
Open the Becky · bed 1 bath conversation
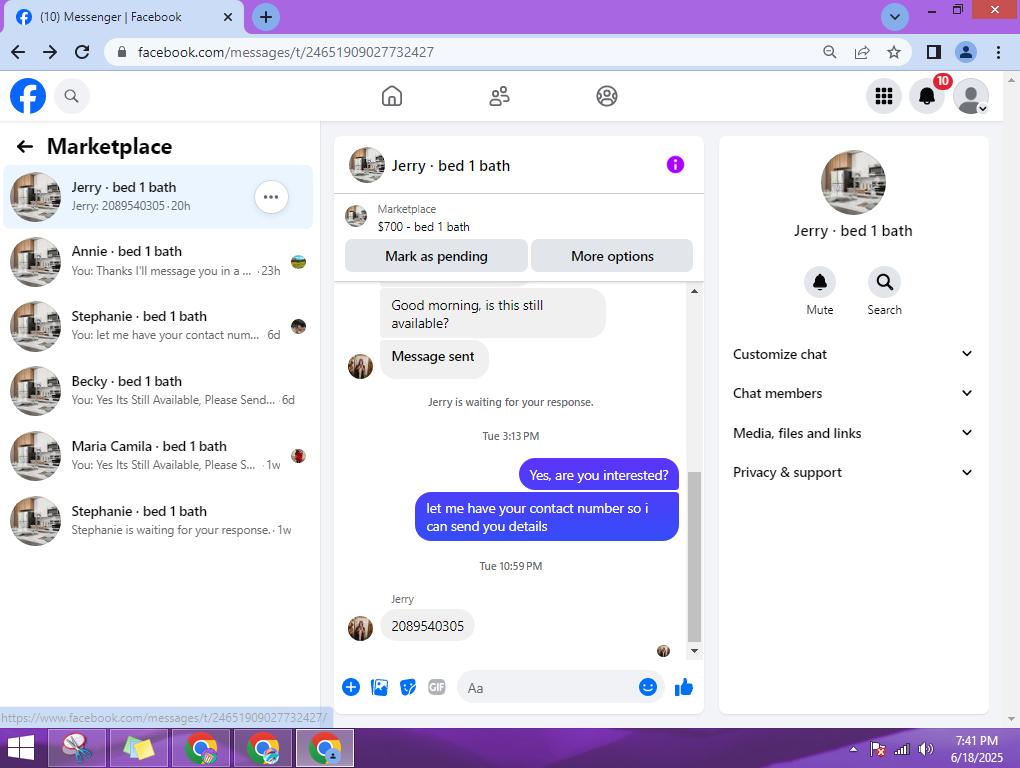click(x=158, y=391)
